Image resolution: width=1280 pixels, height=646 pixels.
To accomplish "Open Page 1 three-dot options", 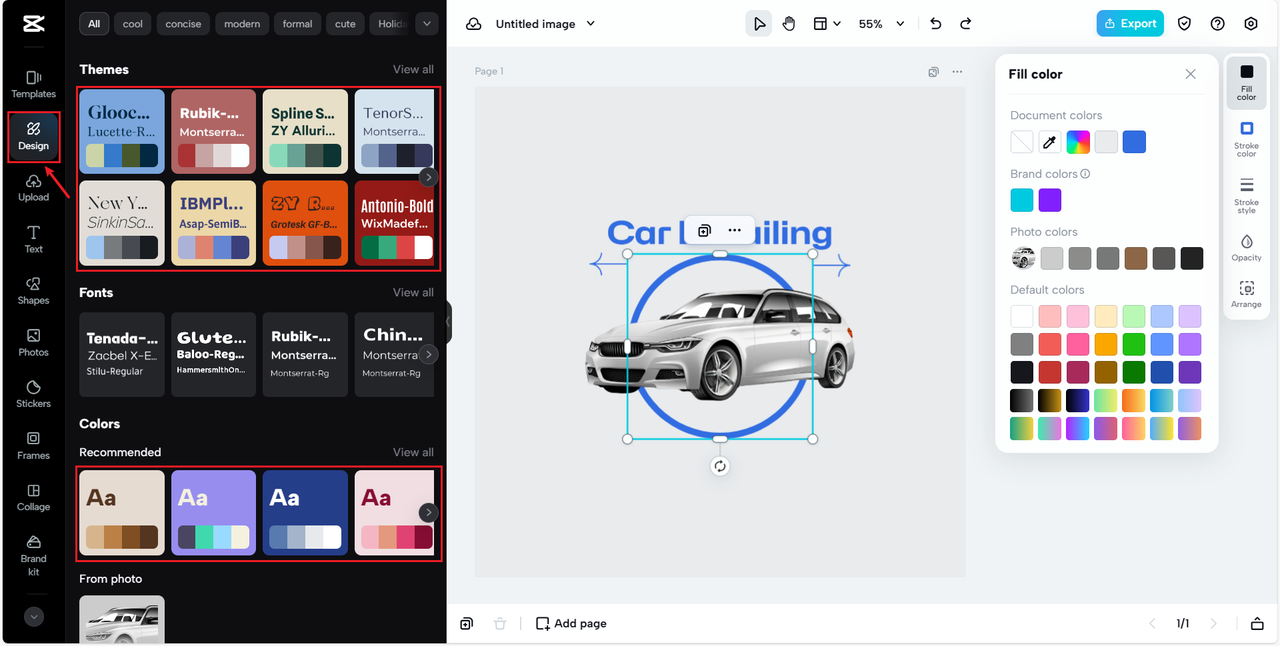I will tap(957, 72).
